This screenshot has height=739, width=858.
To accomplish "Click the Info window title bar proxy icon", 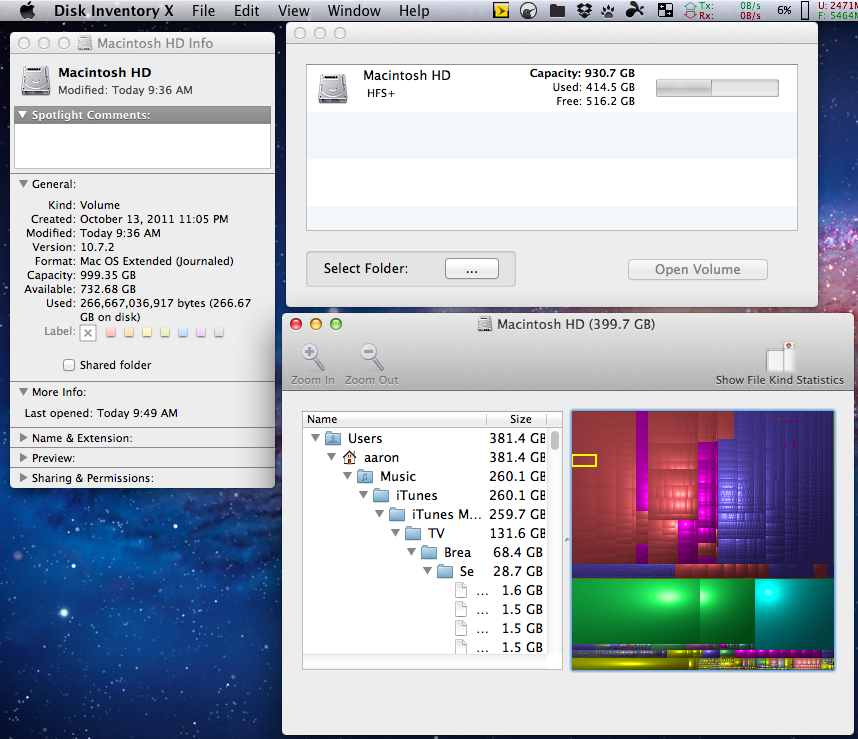I will coord(84,43).
